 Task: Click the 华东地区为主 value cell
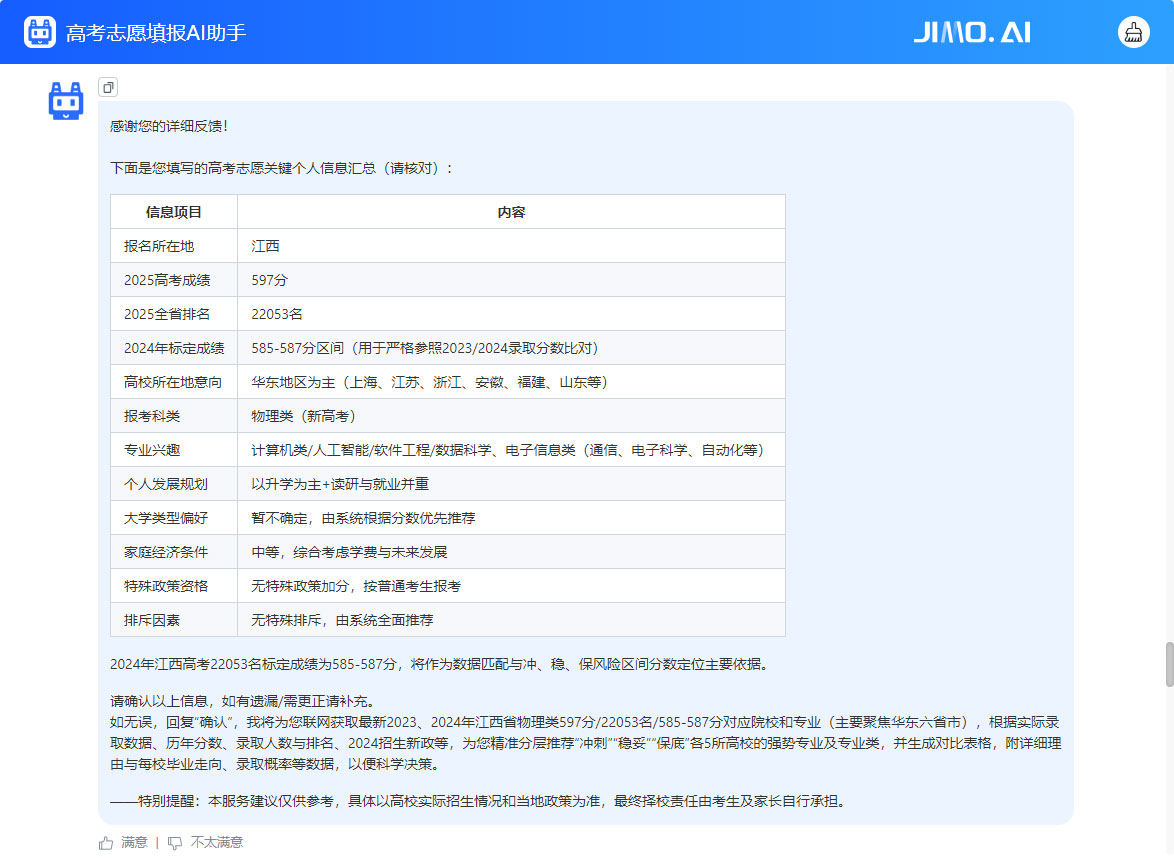[x=511, y=382]
